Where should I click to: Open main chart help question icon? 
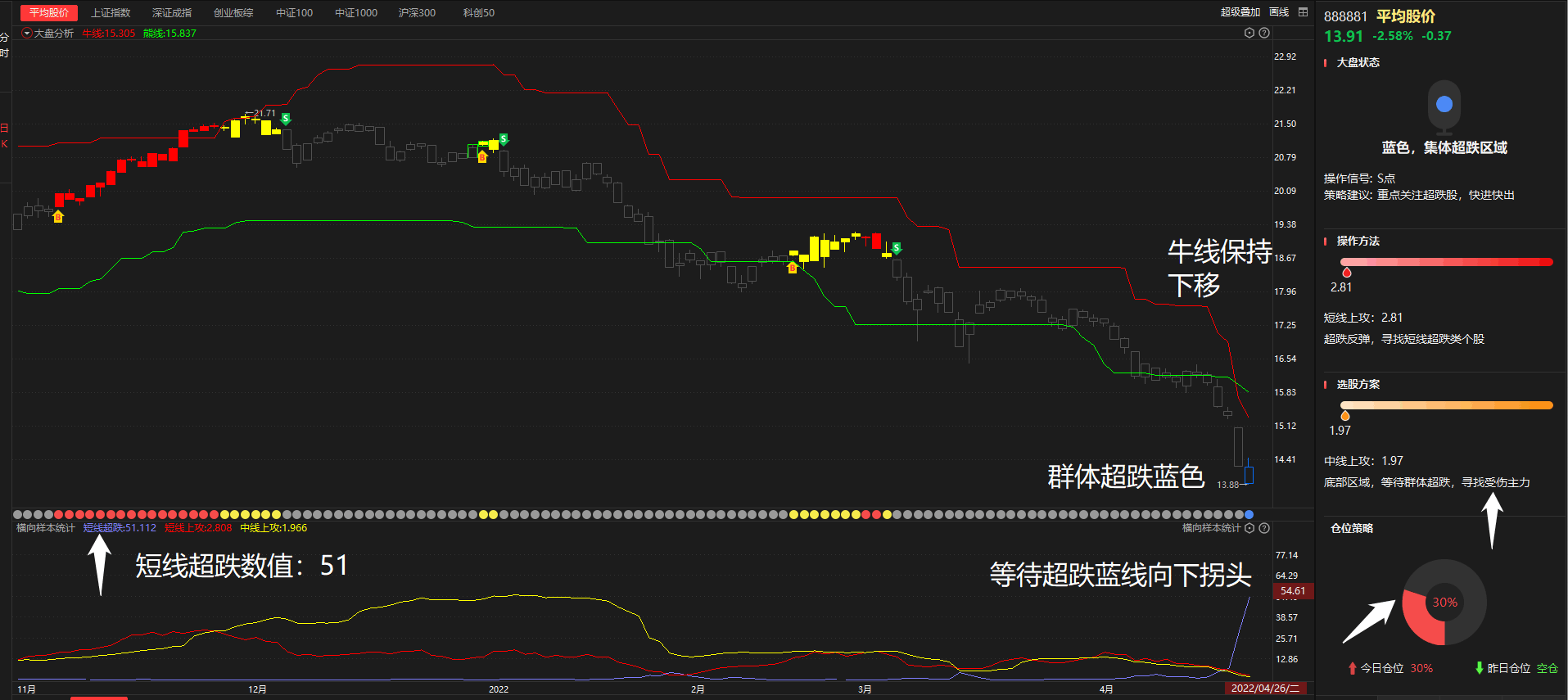click(x=1264, y=34)
